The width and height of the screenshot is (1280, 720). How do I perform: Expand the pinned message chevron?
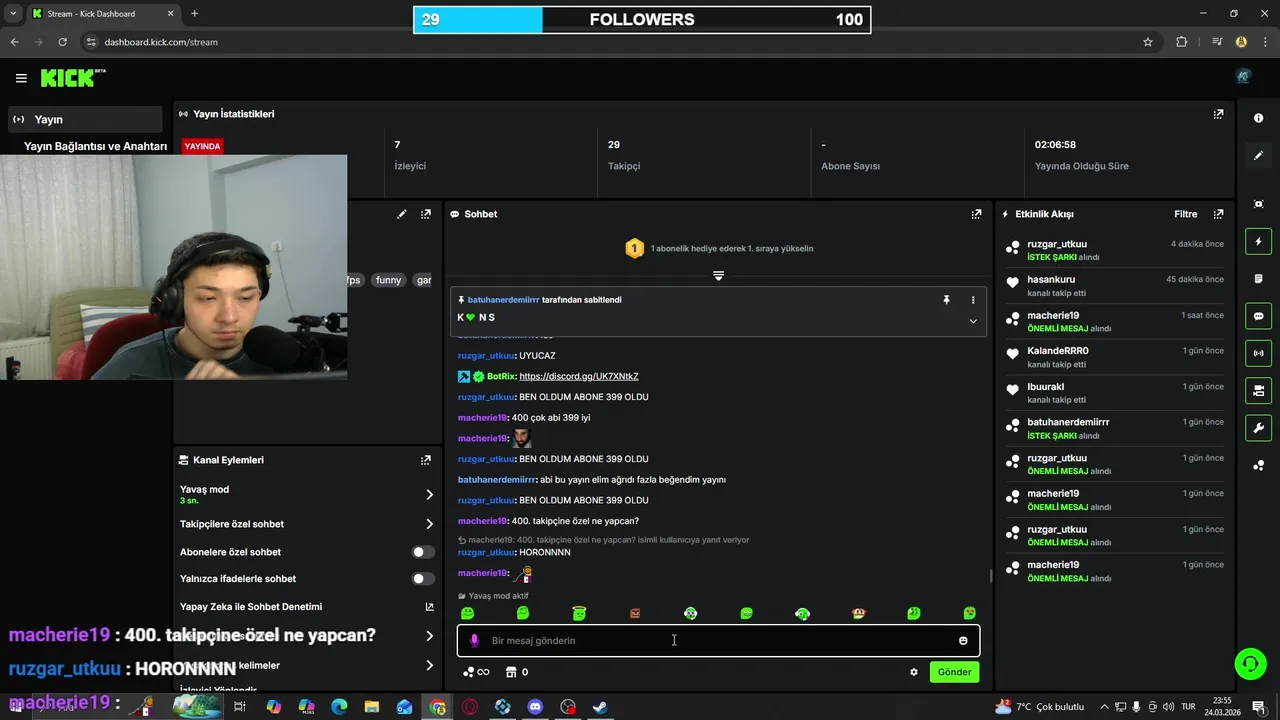[x=973, y=321]
